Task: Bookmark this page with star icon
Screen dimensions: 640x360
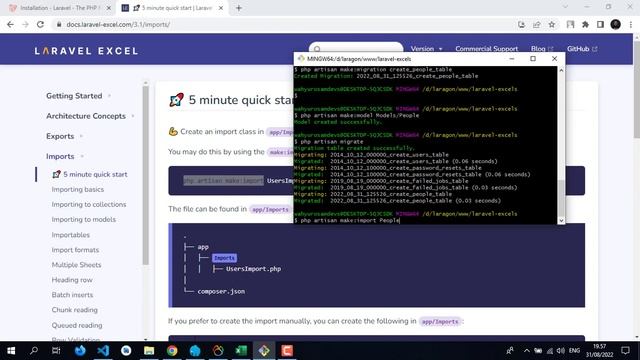Action: click(x=552, y=24)
